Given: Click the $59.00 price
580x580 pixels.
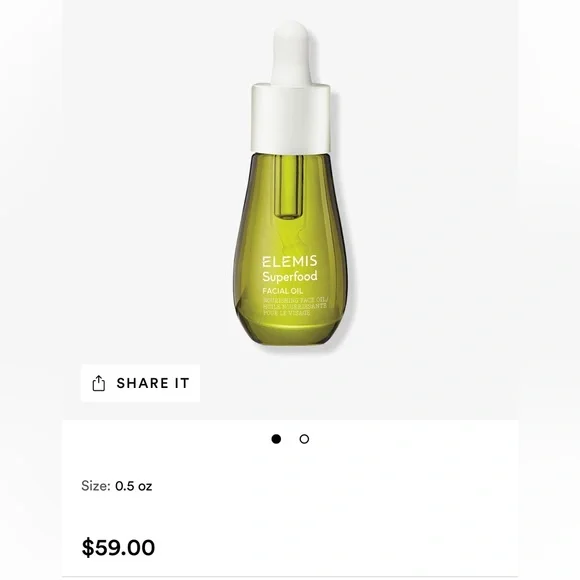Looking at the screenshot, I should 118,547.
